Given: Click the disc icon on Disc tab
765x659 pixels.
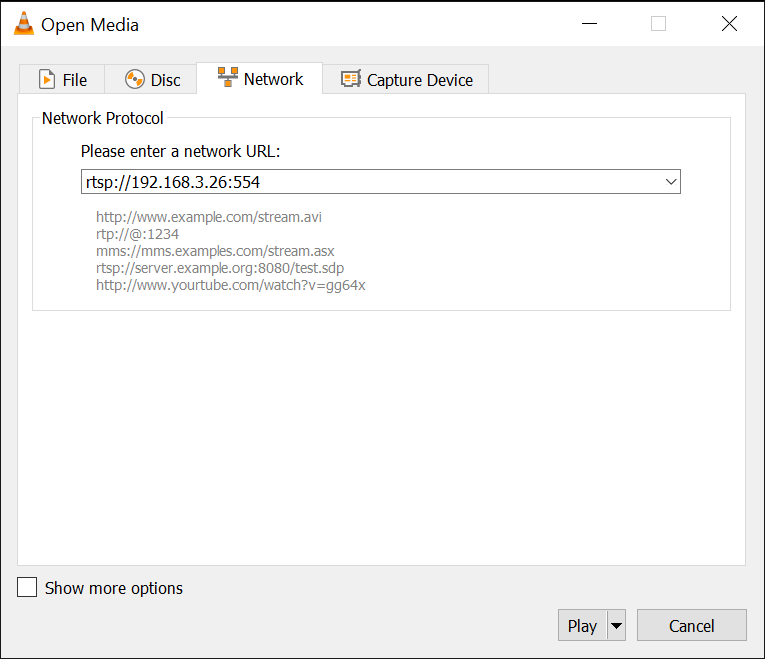Looking at the screenshot, I should (134, 80).
